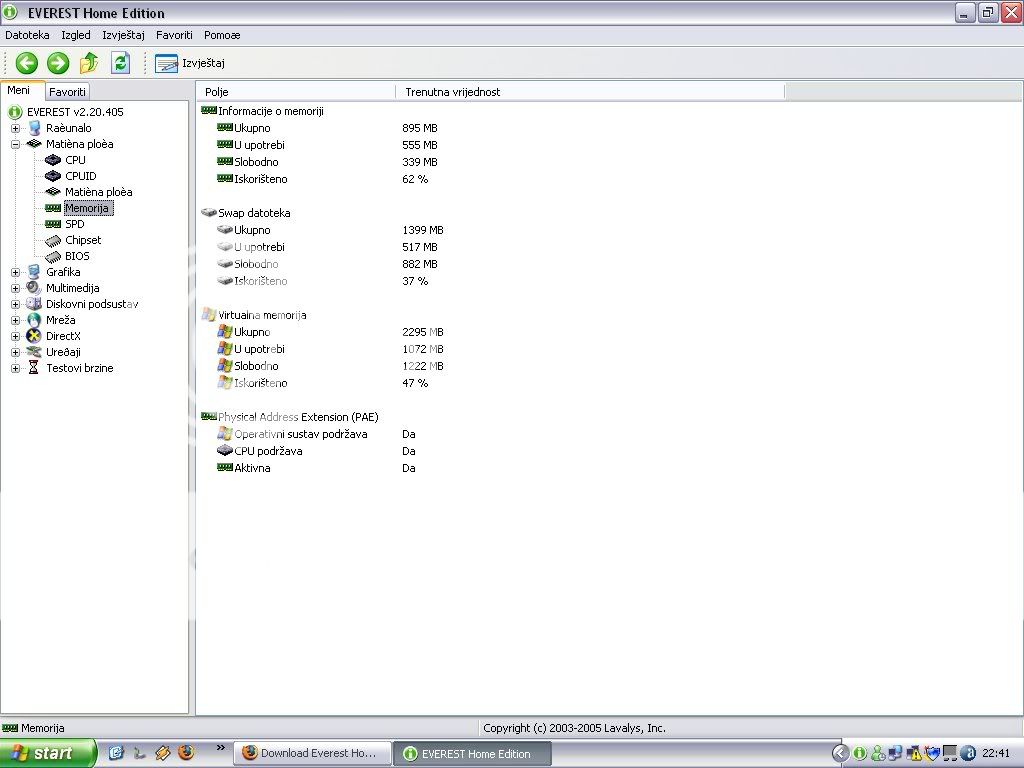Go up one level with the yellow arrow icon
The image size is (1024, 768).
(89, 63)
